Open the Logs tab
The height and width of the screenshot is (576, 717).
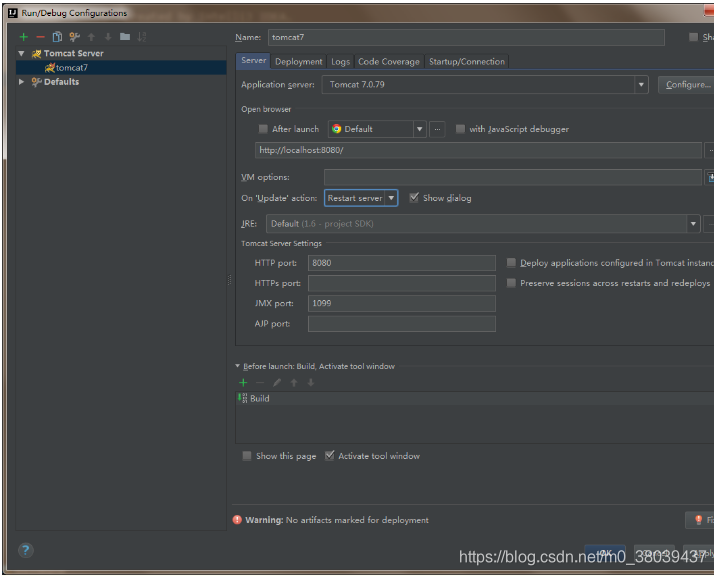340,62
